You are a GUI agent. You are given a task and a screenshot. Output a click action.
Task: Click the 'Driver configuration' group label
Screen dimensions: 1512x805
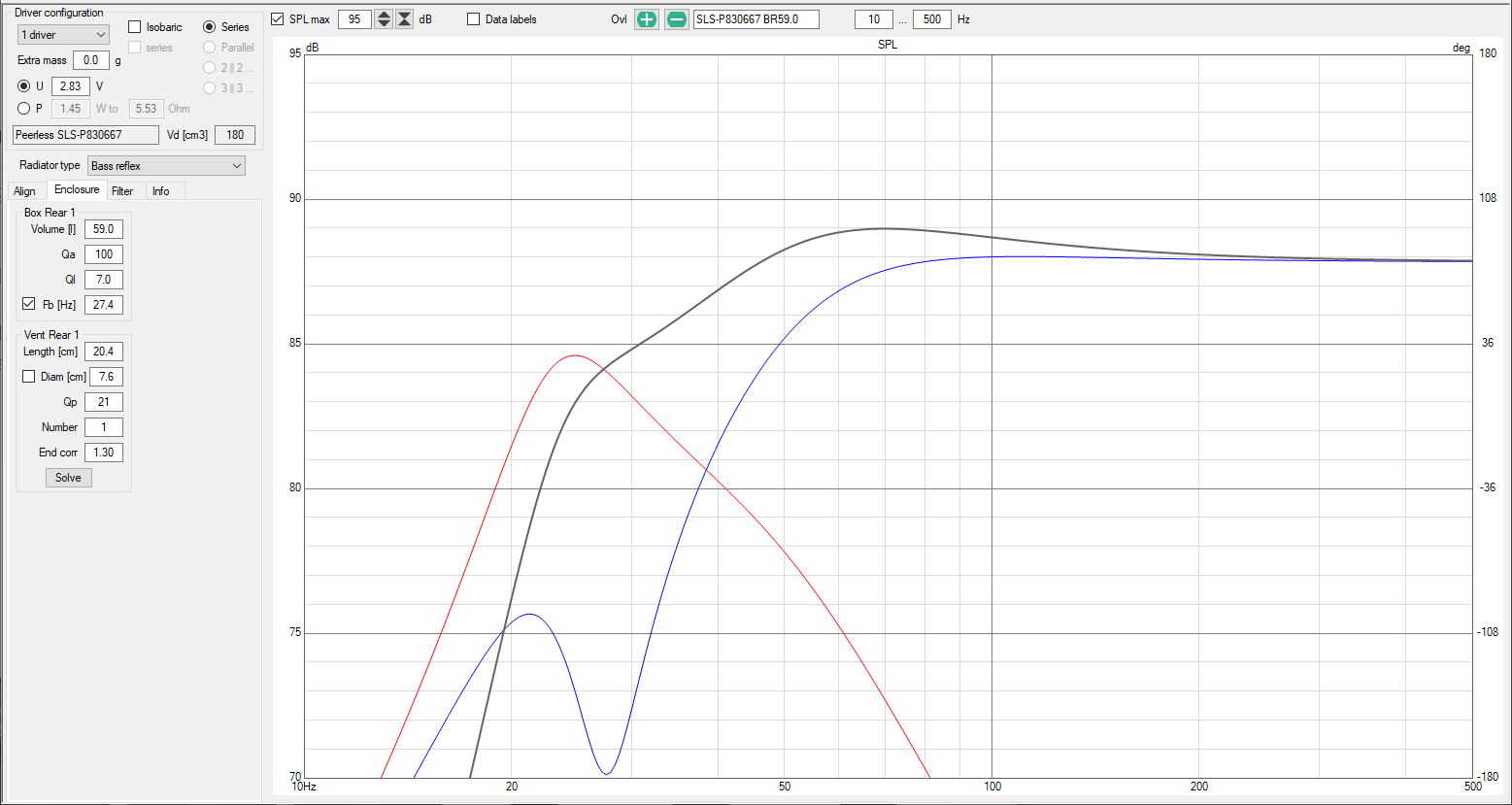click(59, 13)
